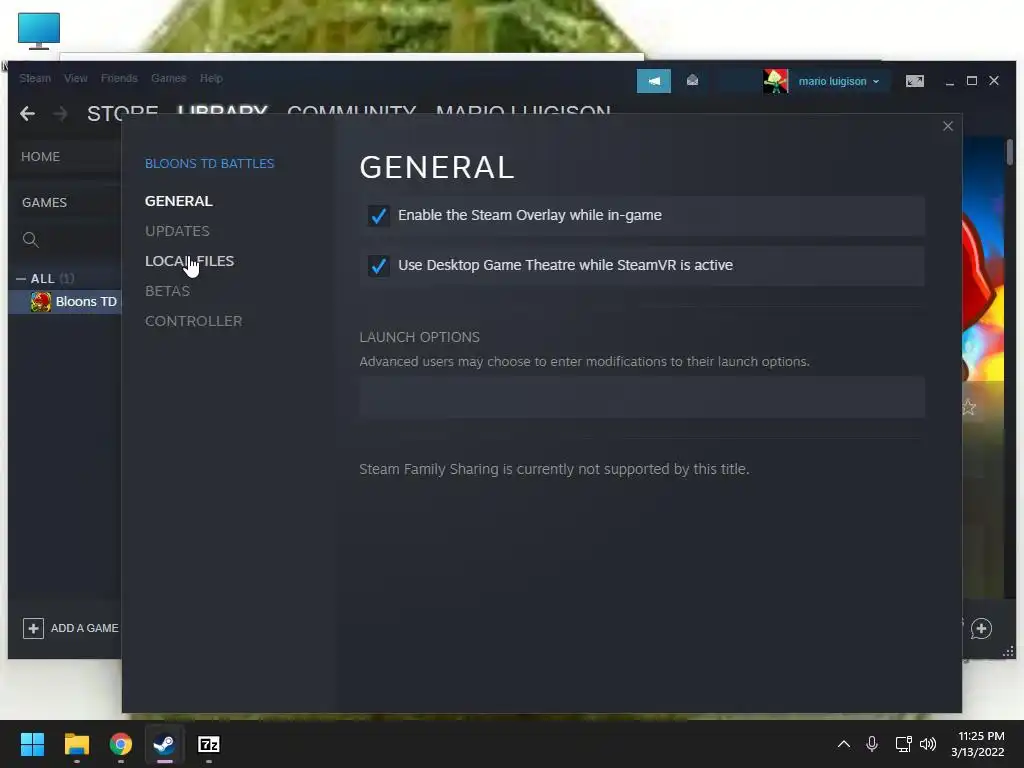
Task: Open the Steam menu
Action: [x=35, y=78]
